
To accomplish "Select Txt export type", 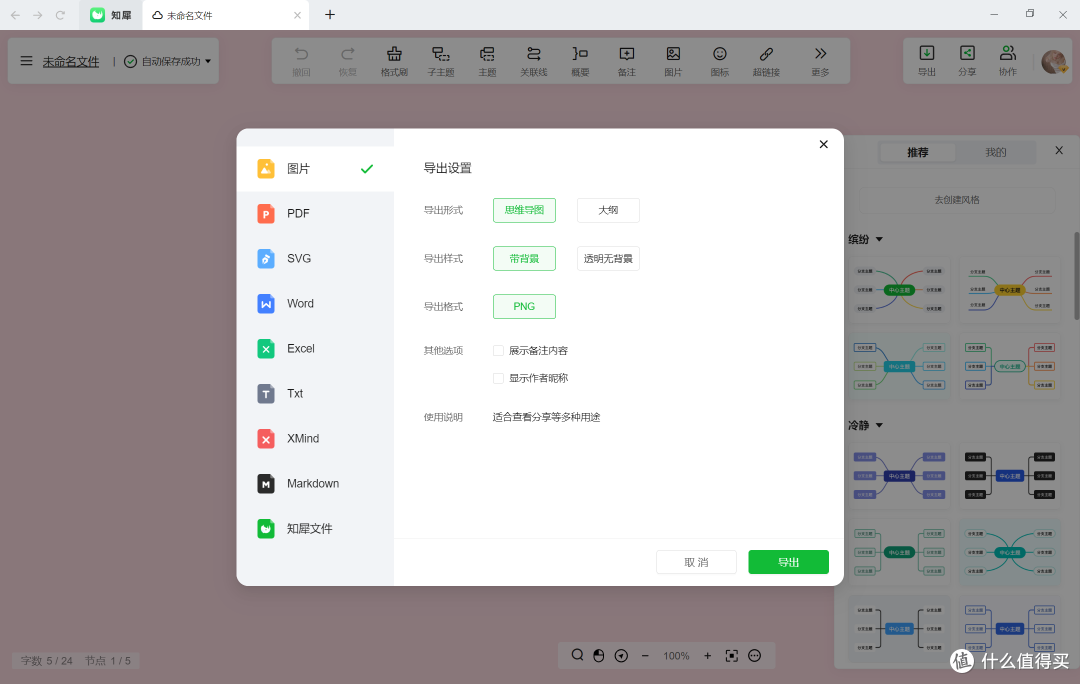I will click(315, 393).
